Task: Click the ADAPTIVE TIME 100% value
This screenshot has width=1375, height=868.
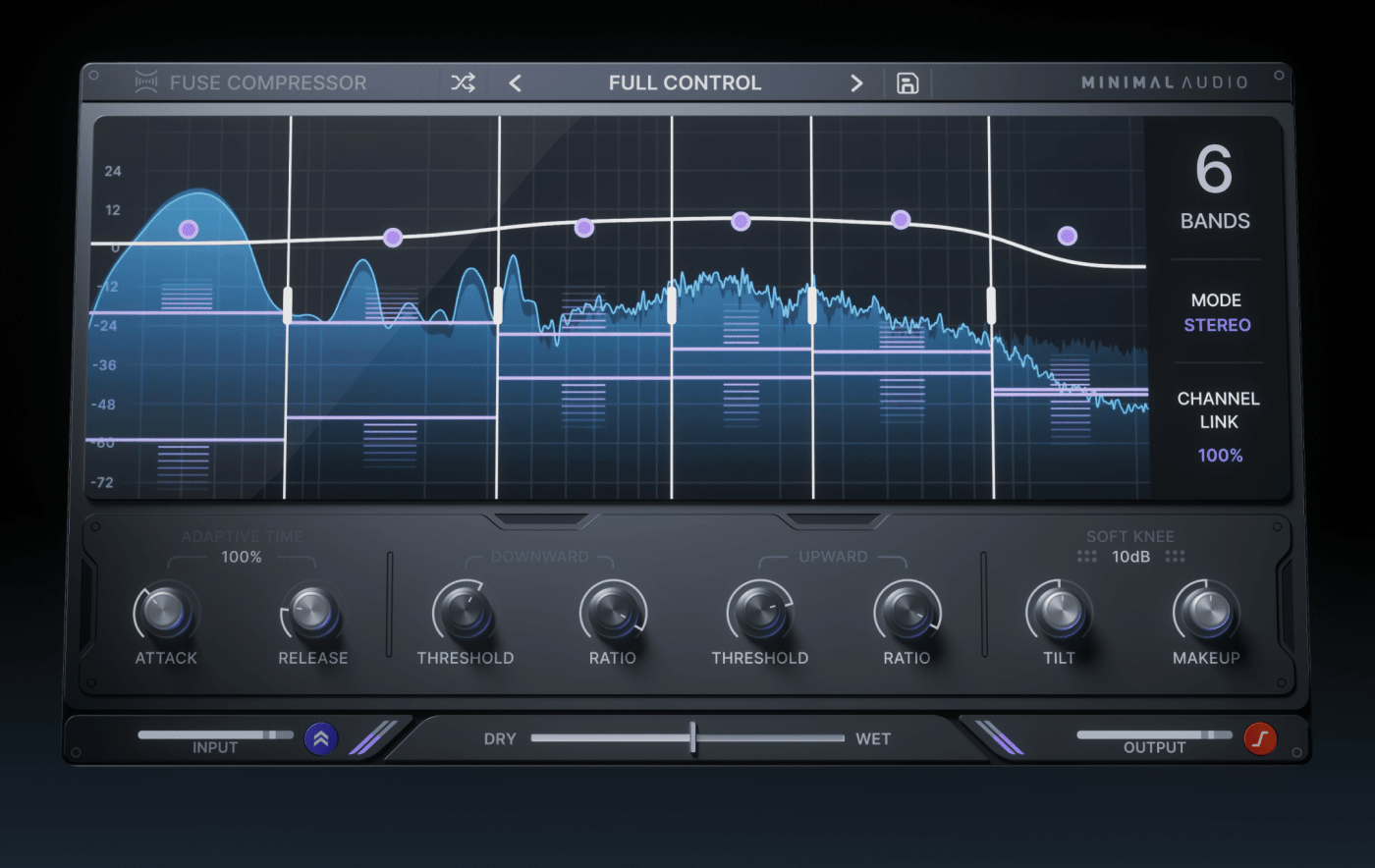Action: click(x=242, y=557)
